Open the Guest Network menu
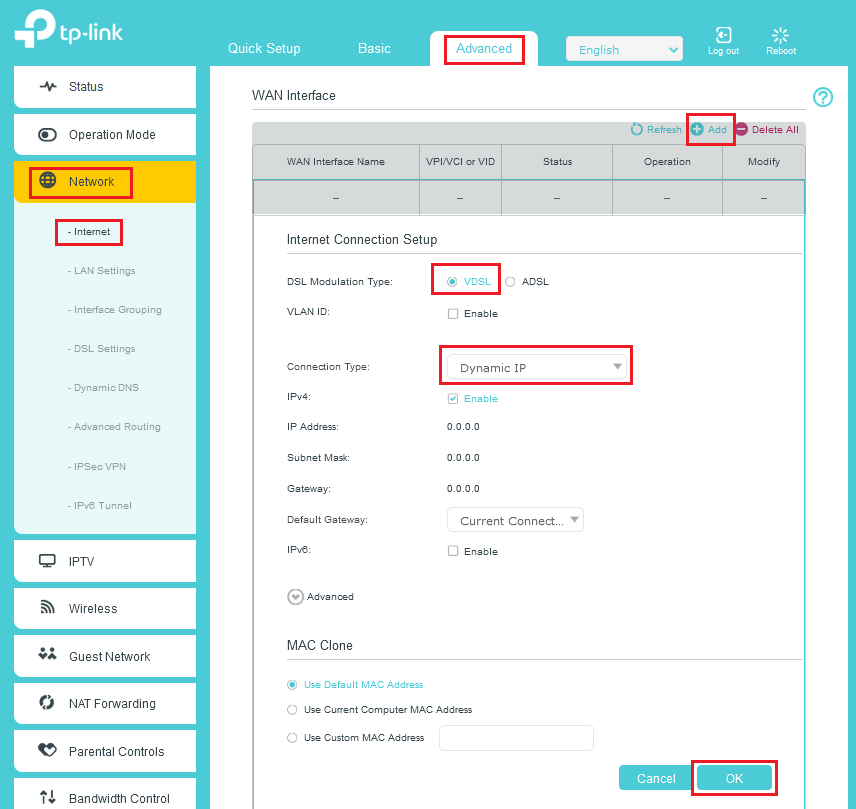This screenshot has height=809, width=856. (105, 656)
